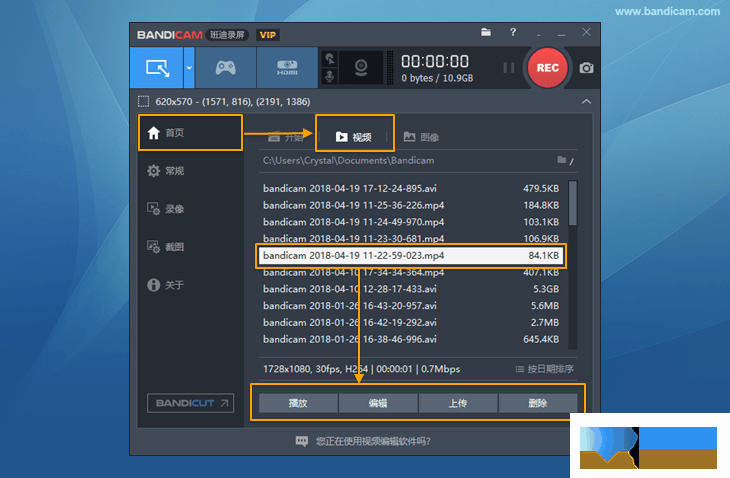Click the 编辑 edit button
Viewport: 730px width, 478px height.
pos(378,403)
